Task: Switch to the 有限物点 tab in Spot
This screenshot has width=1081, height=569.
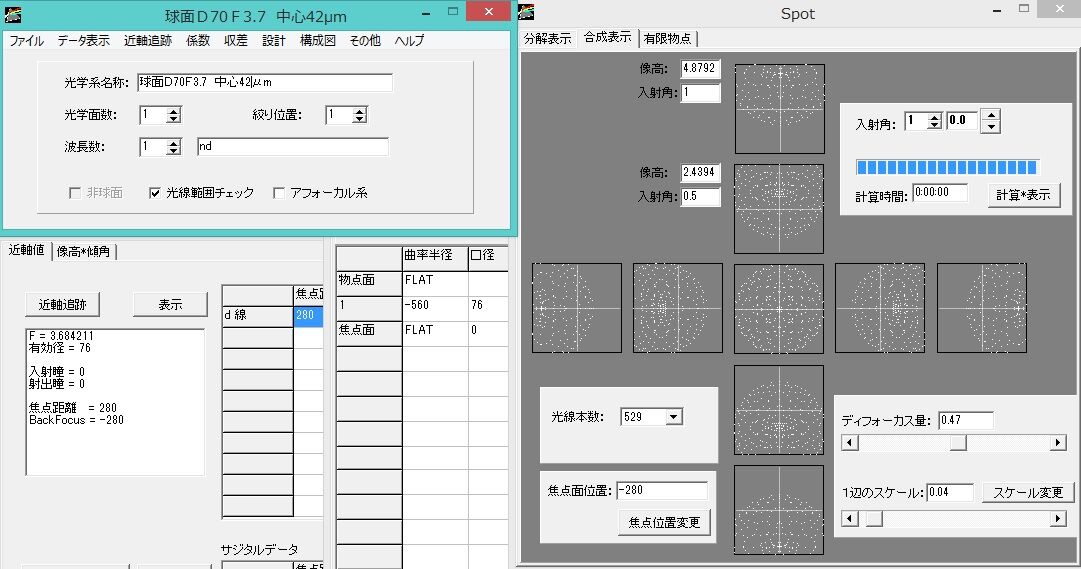Action: click(x=667, y=39)
